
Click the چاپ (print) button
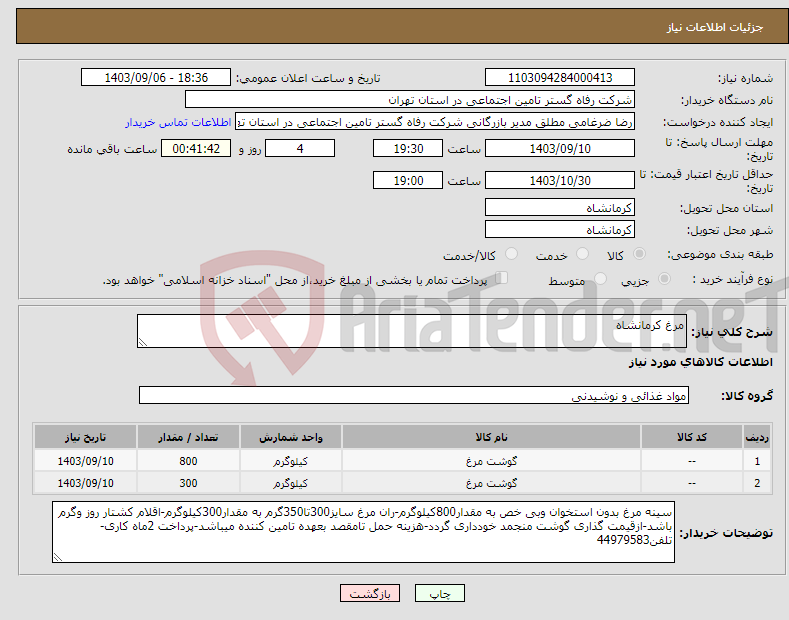[x=439, y=593]
